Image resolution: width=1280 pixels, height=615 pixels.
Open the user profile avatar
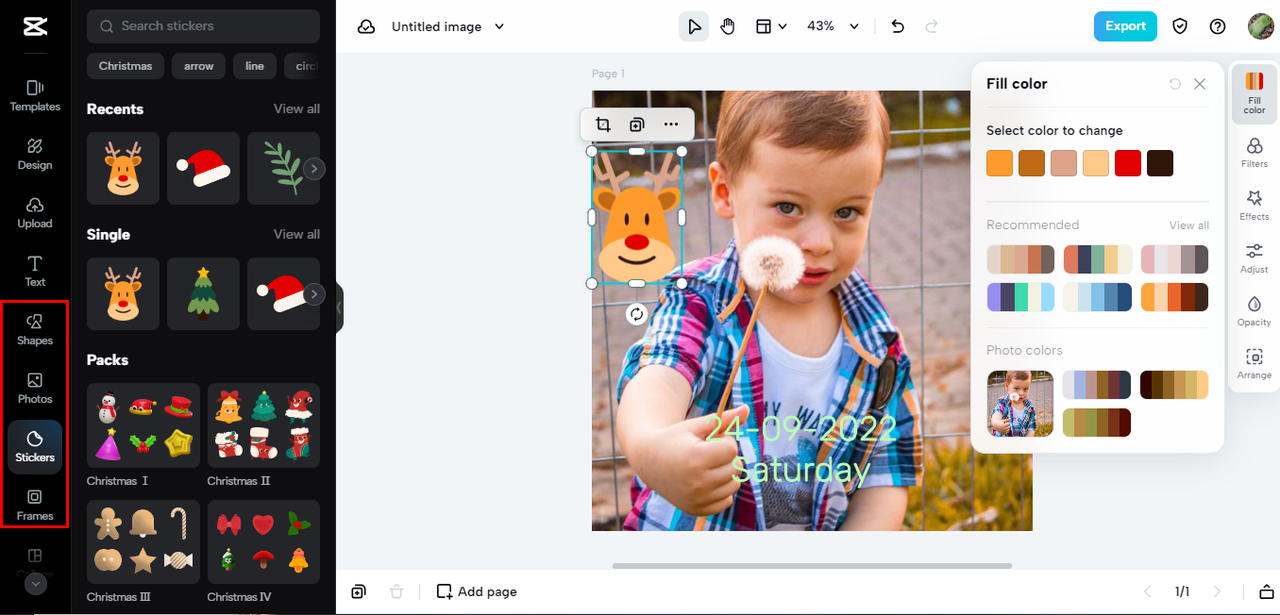coord(1260,26)
